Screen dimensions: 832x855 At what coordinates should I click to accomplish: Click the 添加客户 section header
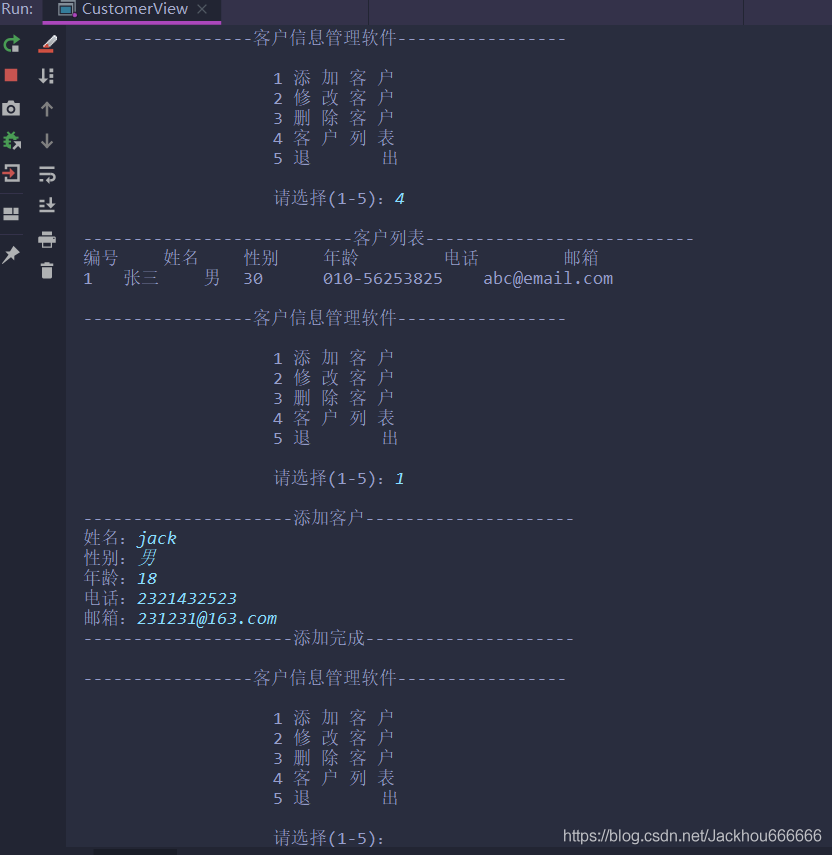(329, 518)
